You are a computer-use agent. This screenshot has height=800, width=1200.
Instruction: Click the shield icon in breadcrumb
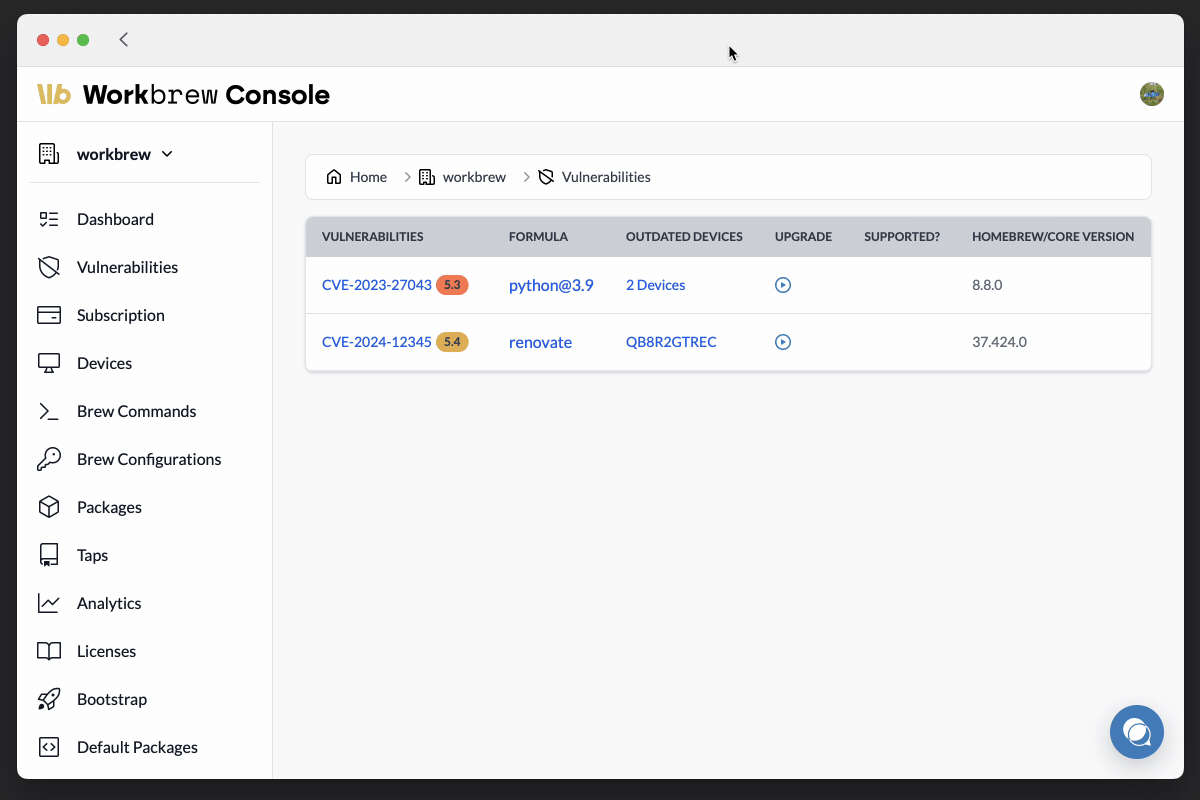pos(546,177)
